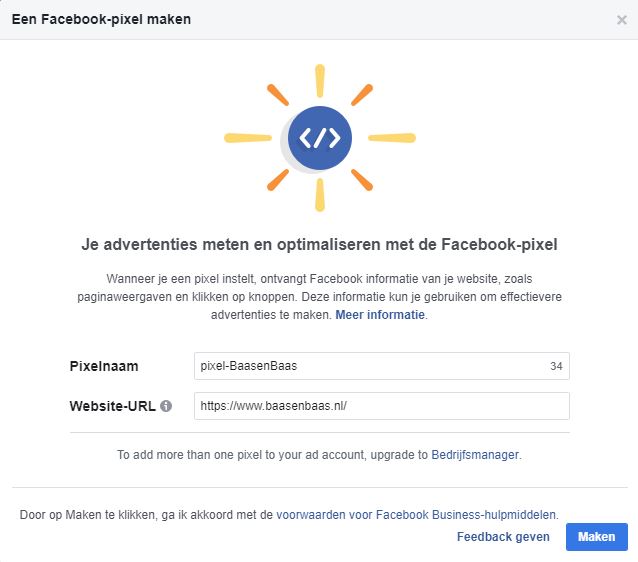638x562 pixels.
Task: Open voorwaarden voor Facebook Business-hulpmiddelen link
Action: [416, 515]
